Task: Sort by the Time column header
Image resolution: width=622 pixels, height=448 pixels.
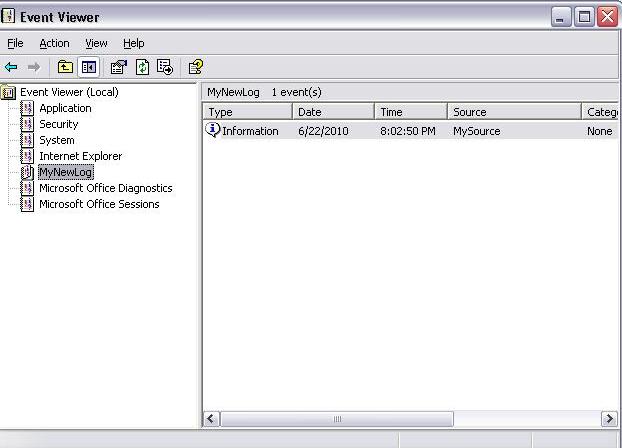Action: [x=411, y=112]
